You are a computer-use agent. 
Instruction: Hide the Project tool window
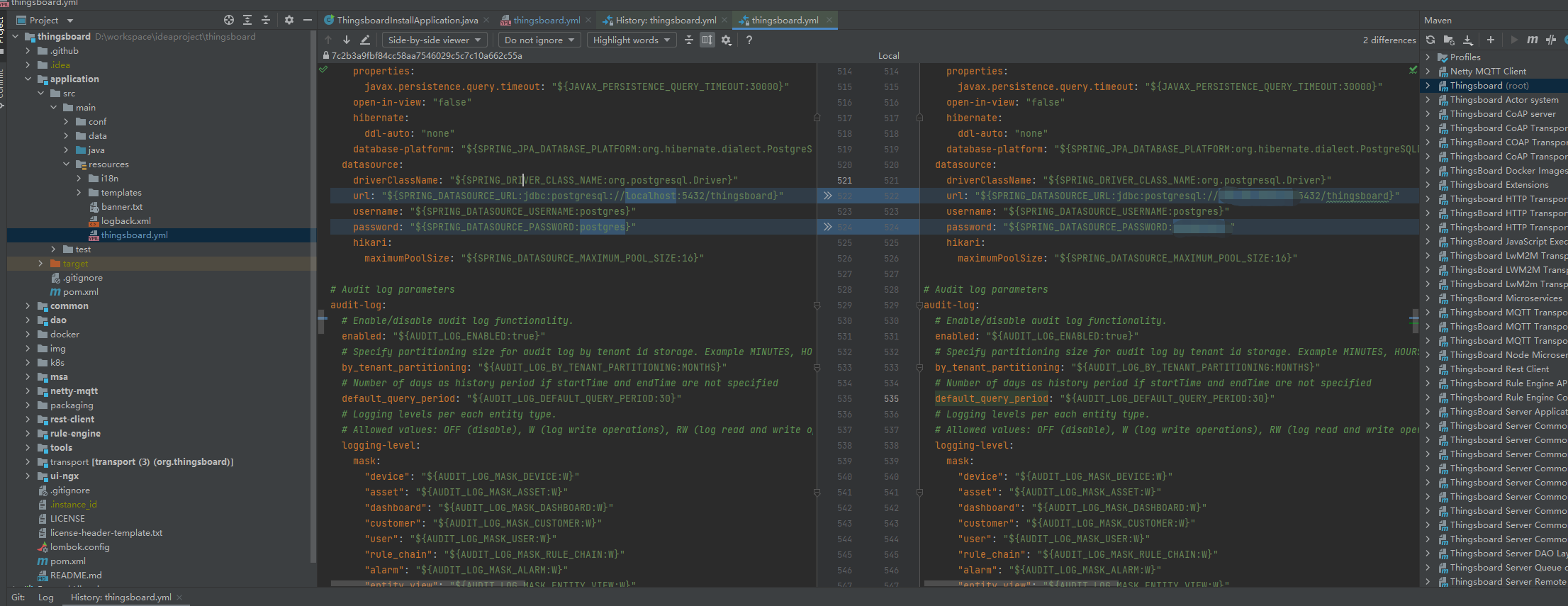(x=307, y=20)
